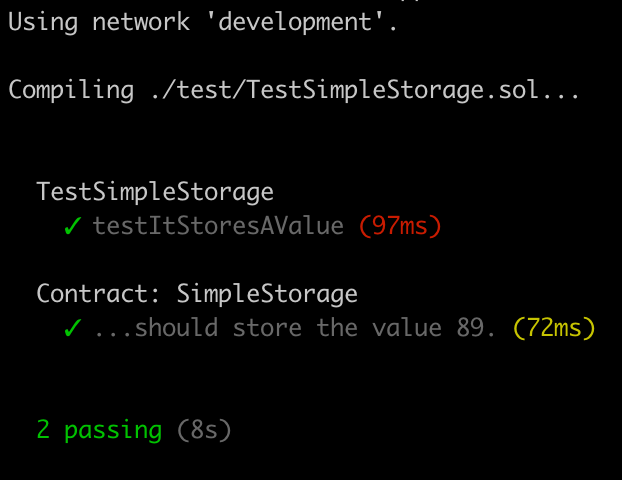Screen dimensions: 622x480
Task: Click the green checkmark beside should store the value
Action: [x=73, y=328]
